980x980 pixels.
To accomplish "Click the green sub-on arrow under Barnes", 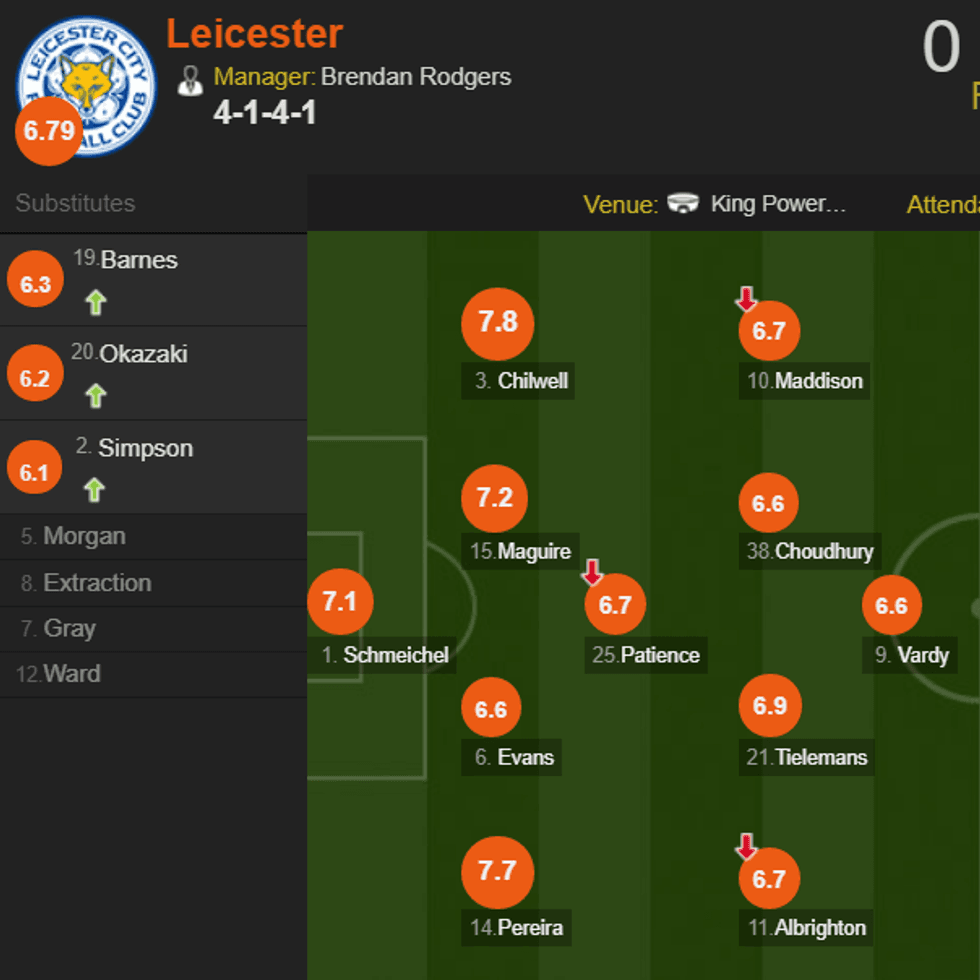I will click(96, 302).
